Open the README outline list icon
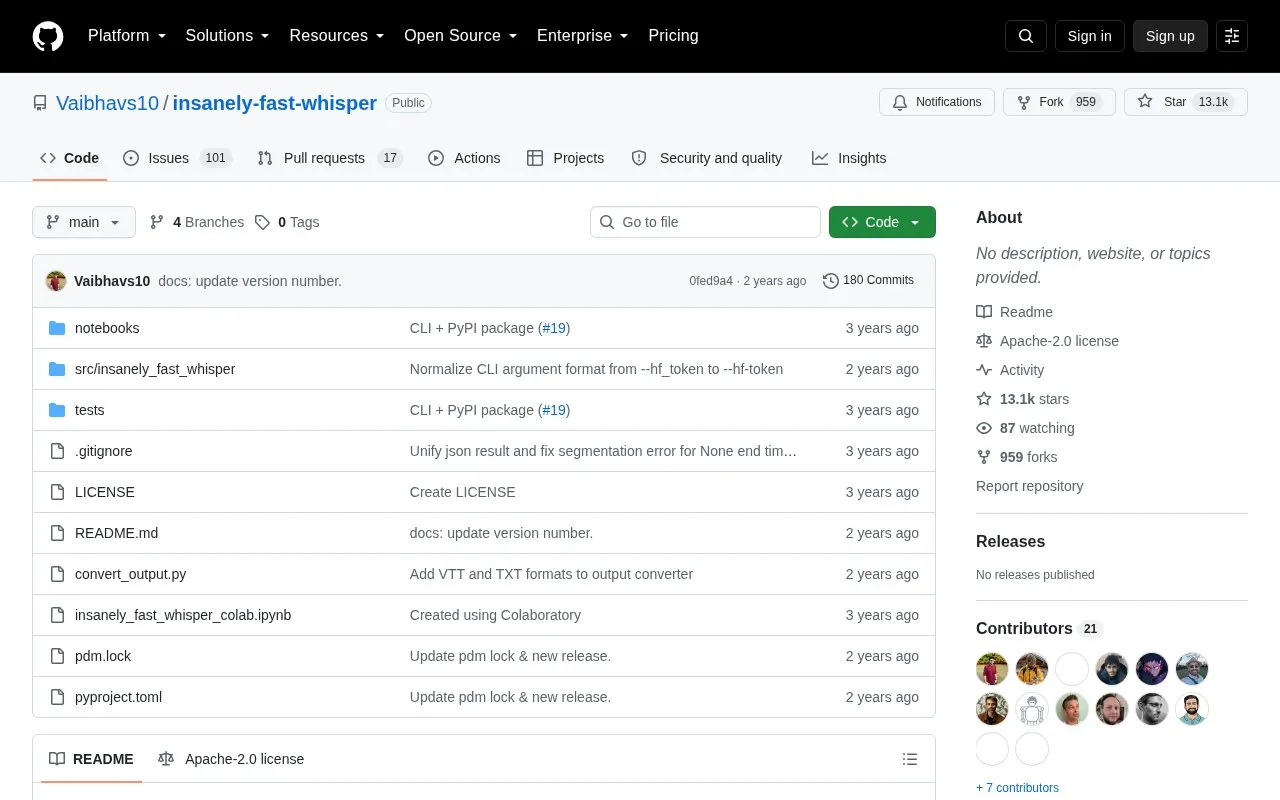The image size is (1280, 800). 910,759
